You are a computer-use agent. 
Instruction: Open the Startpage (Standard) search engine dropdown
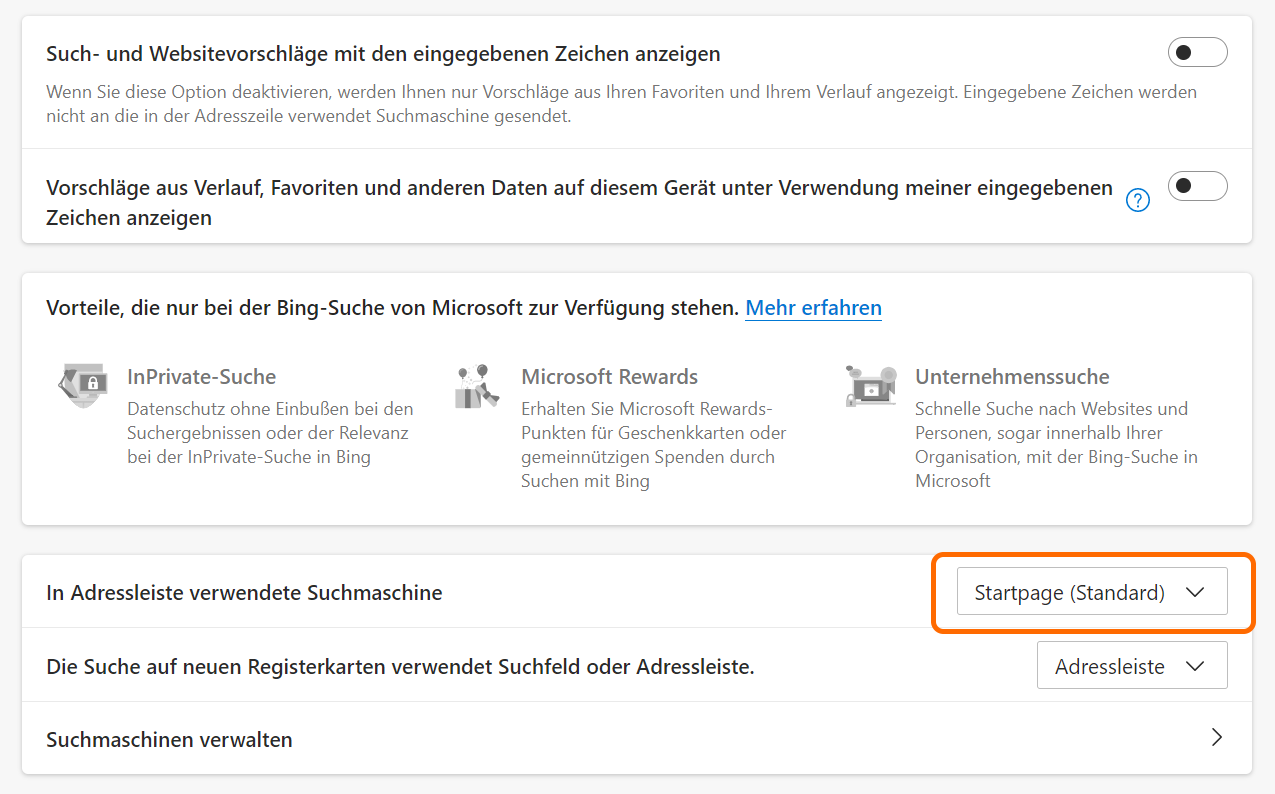(1091, 593)
